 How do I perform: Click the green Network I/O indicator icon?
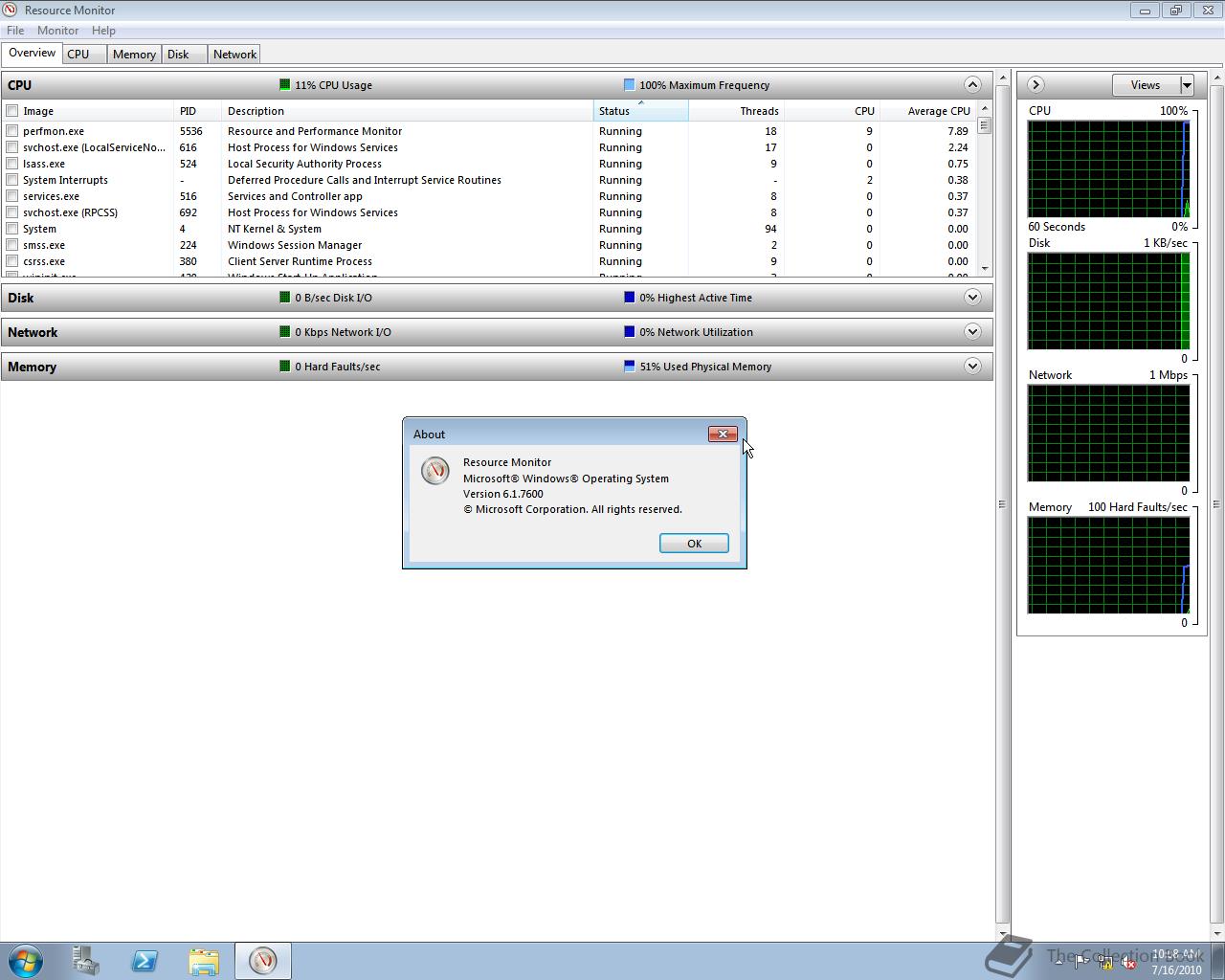pyautogui.click(x=284, y=331)
